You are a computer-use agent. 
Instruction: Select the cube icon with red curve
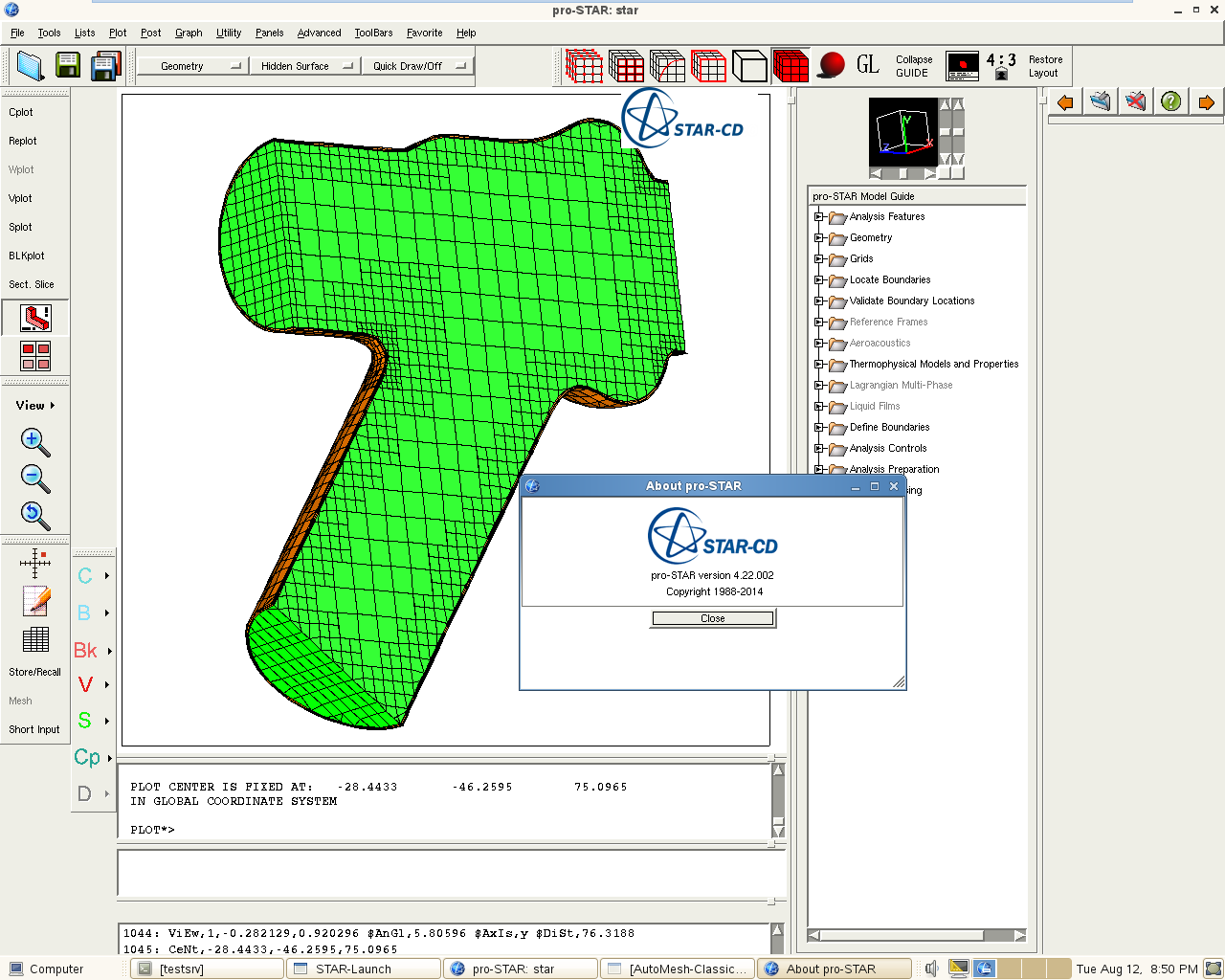(667, 66)
